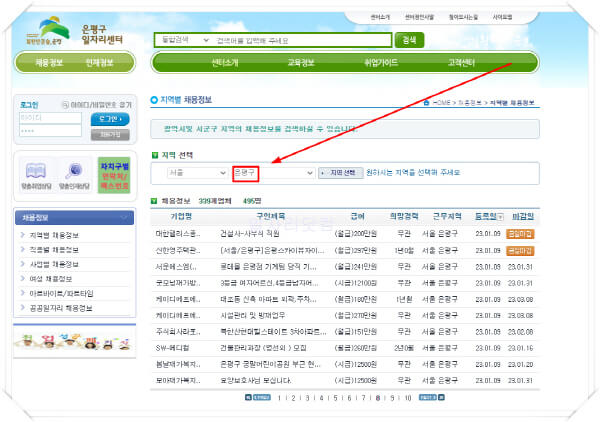This screenshot has width=600, height=422.
Task: Open the 건물관리과장 모집 job posting
Action: click(263, 348)
